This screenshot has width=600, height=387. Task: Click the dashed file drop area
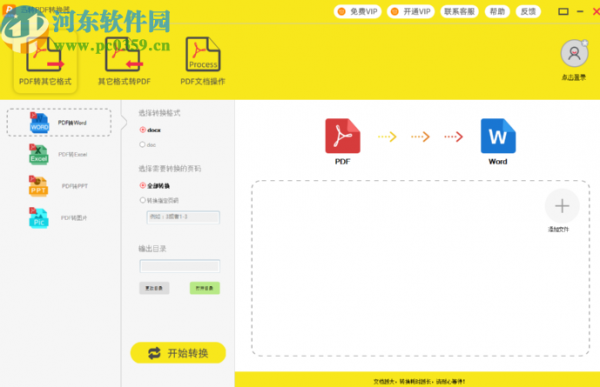coord(420,268)
